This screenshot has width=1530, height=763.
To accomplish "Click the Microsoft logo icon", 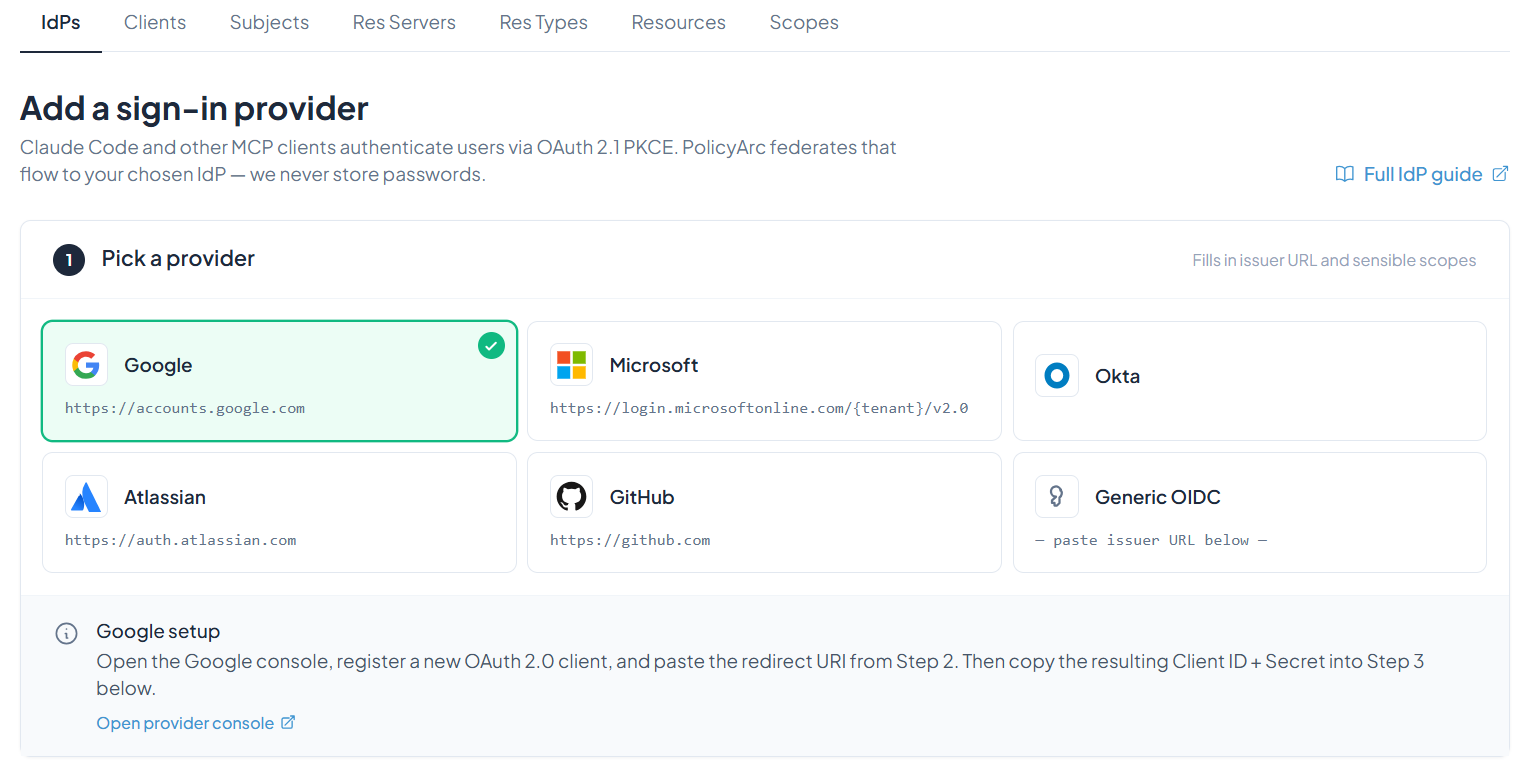I will pos(571,365).
